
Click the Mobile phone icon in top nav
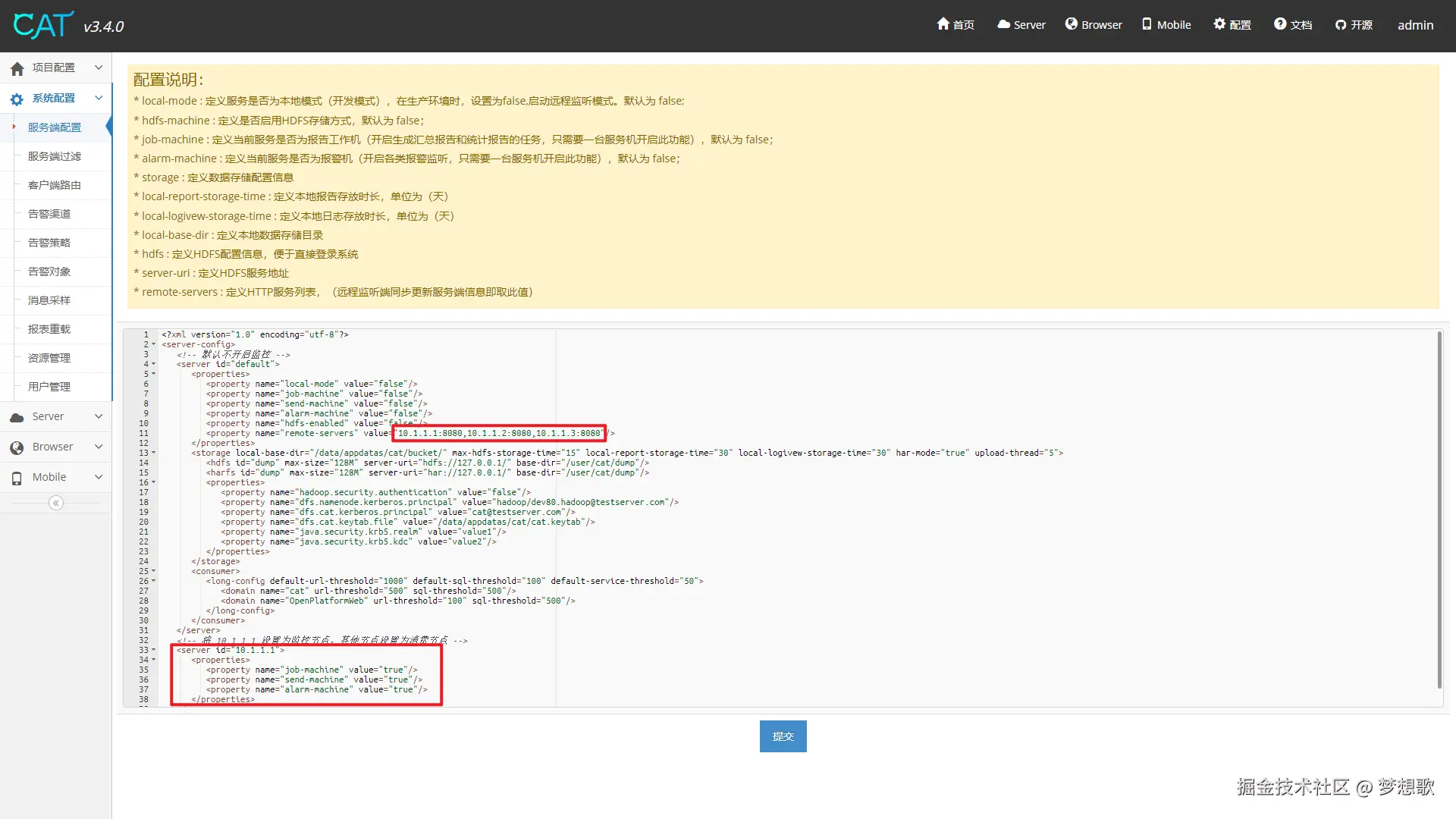(x=1147, y=24)
